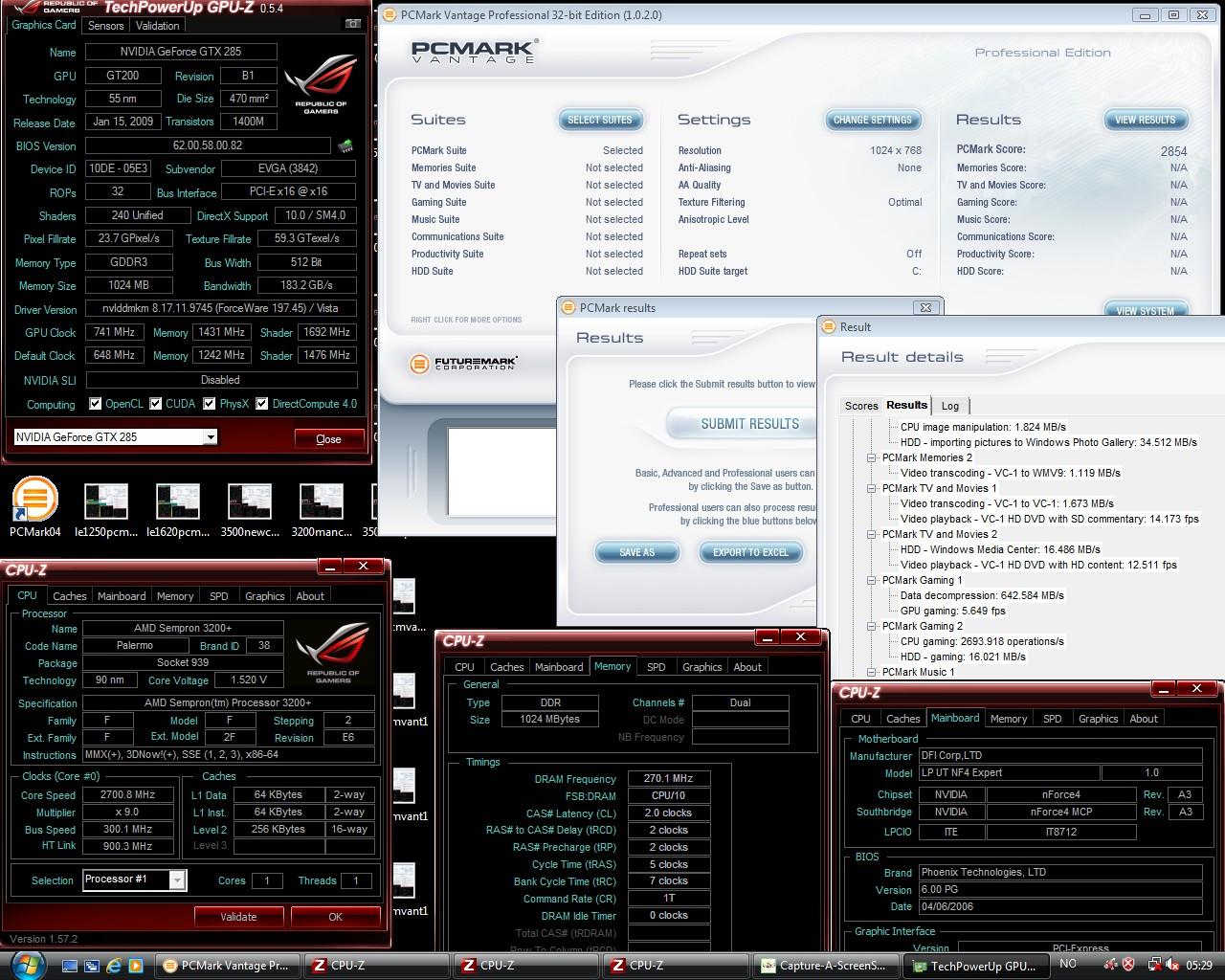Switch to Capture-A-ScreenShot taskbar button
Image resolution: width=1225 pixels, height=980 pixels.
point(825,966)
